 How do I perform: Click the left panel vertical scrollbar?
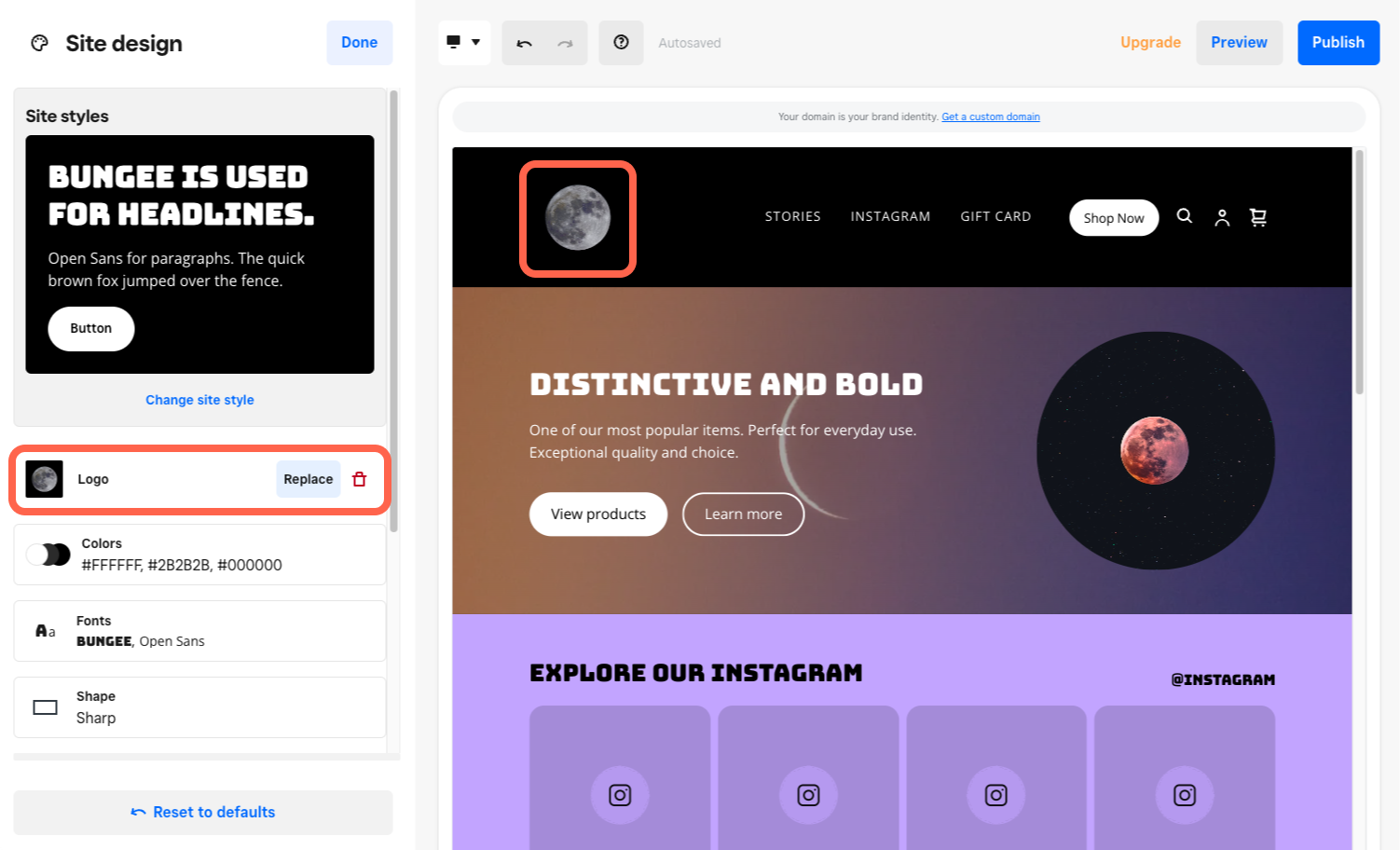pyautogui.click(x=393, y=311)
